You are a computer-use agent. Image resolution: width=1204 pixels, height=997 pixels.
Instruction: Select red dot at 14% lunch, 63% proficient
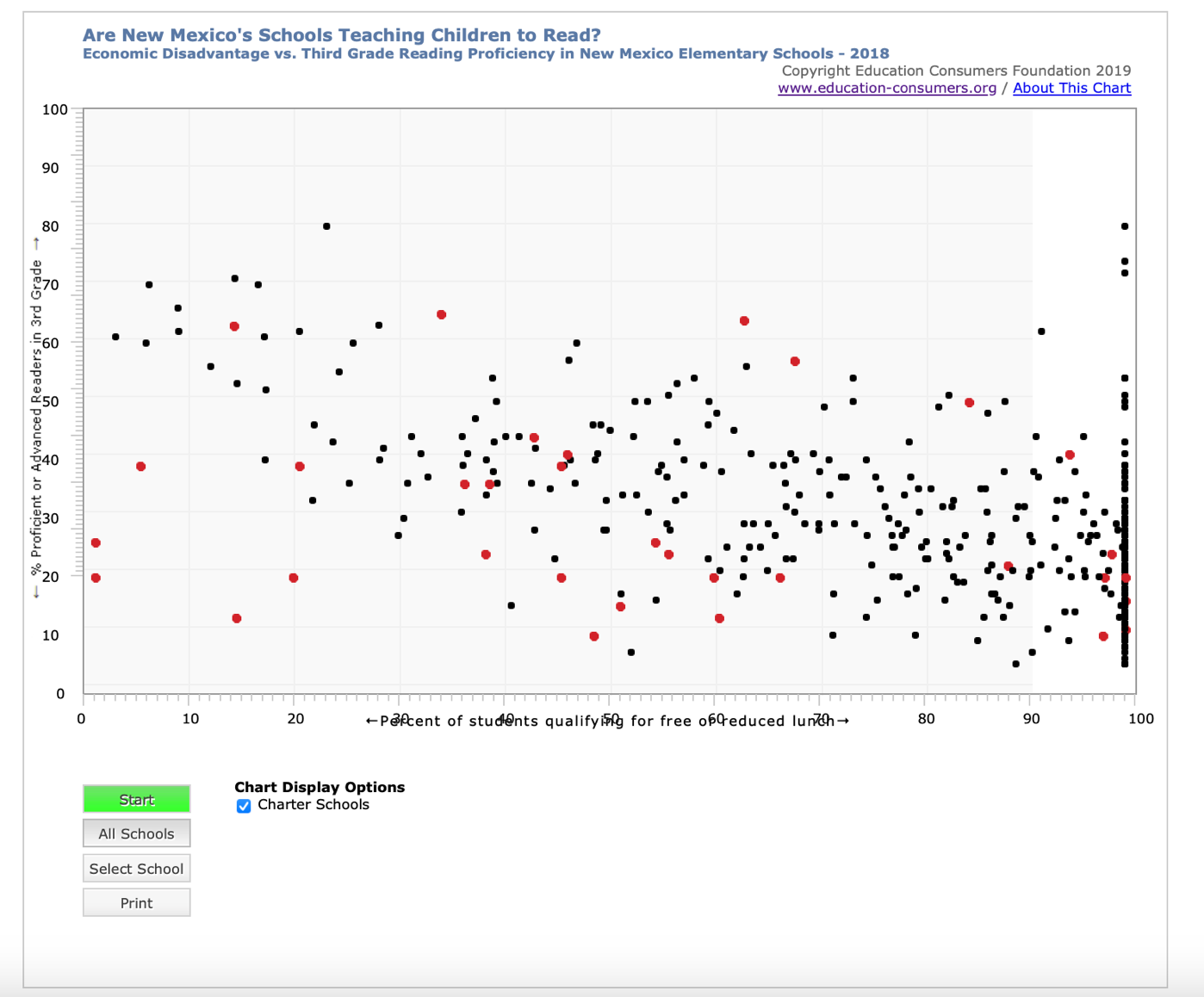pos(234,326)
